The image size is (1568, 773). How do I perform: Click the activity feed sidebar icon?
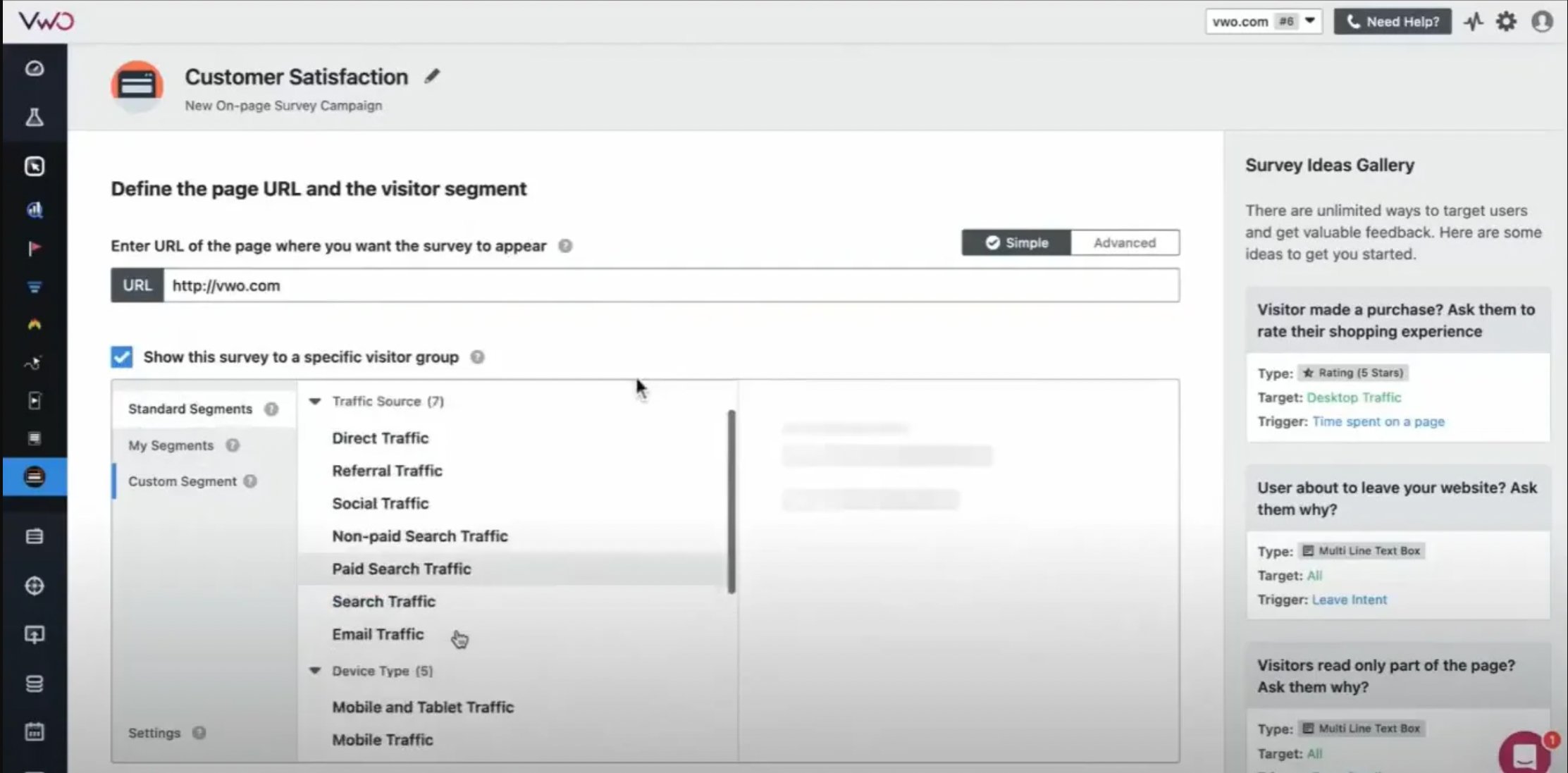point(1473,21)
